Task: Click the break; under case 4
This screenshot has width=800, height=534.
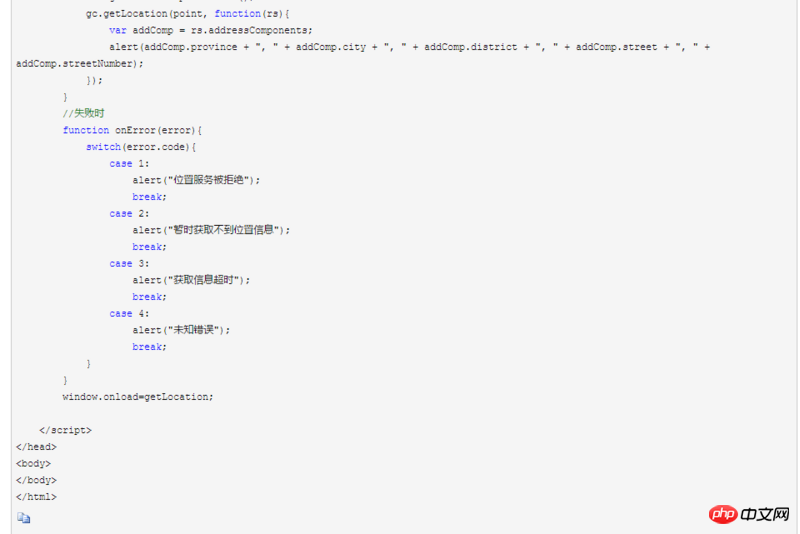Action: pyautogui.click(x=149, y=347)
